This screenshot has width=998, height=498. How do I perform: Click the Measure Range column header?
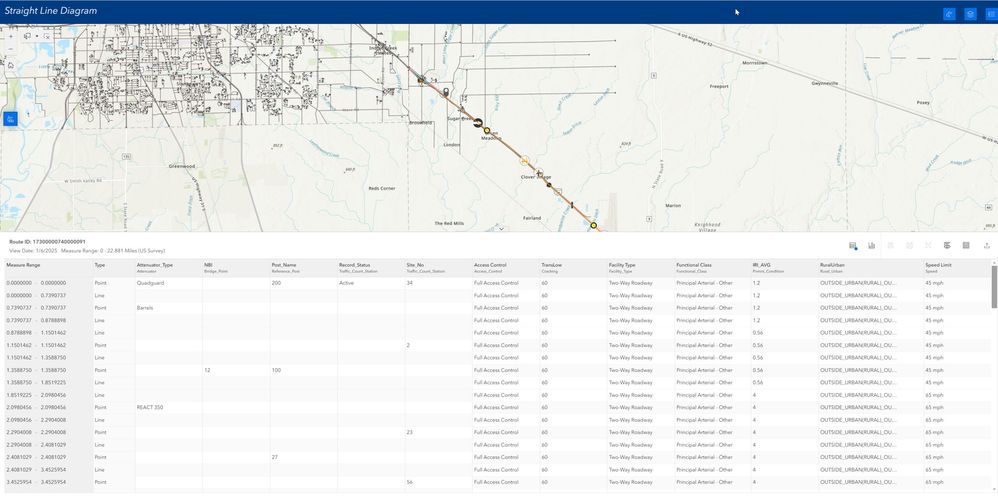pos(23,264)
